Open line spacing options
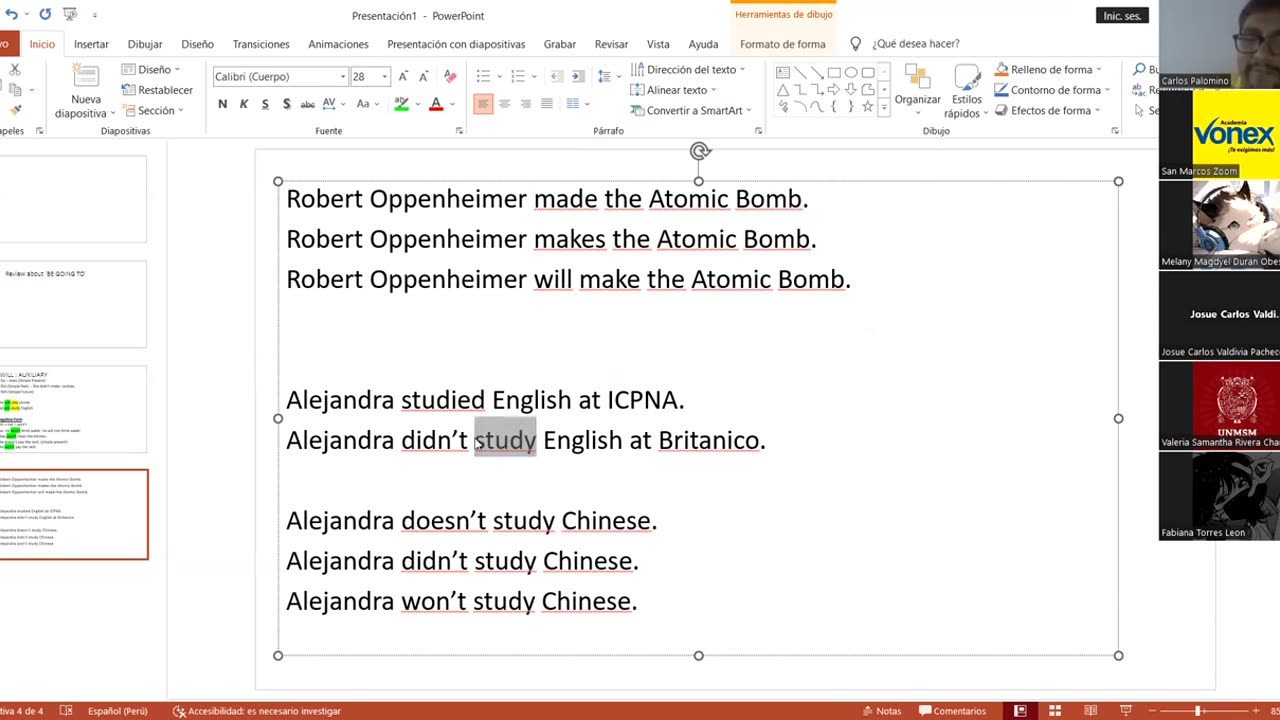This screenshot has height=720, width=1280. pyautogui.click(x=606, y=76)
